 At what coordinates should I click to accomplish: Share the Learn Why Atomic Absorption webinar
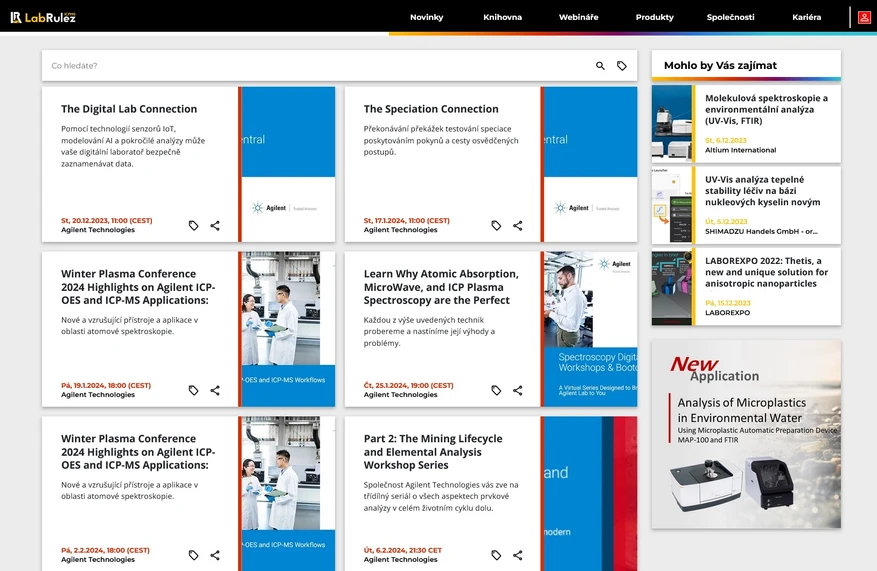(517, 390)
